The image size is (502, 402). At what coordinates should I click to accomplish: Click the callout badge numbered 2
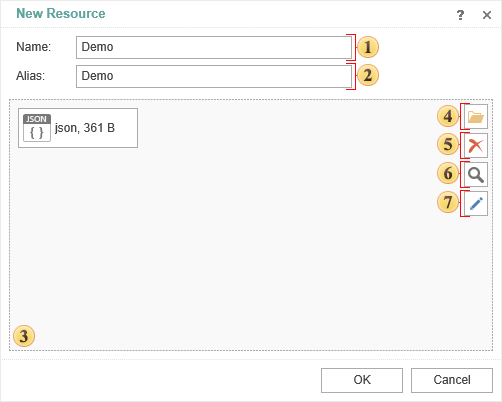point(368,75)
